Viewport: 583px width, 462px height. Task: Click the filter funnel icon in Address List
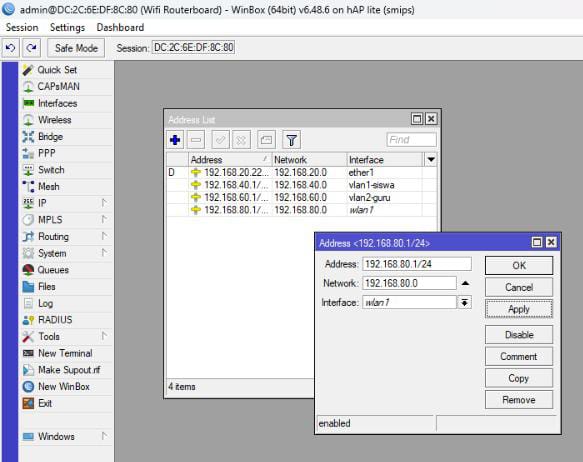(292, 140)
